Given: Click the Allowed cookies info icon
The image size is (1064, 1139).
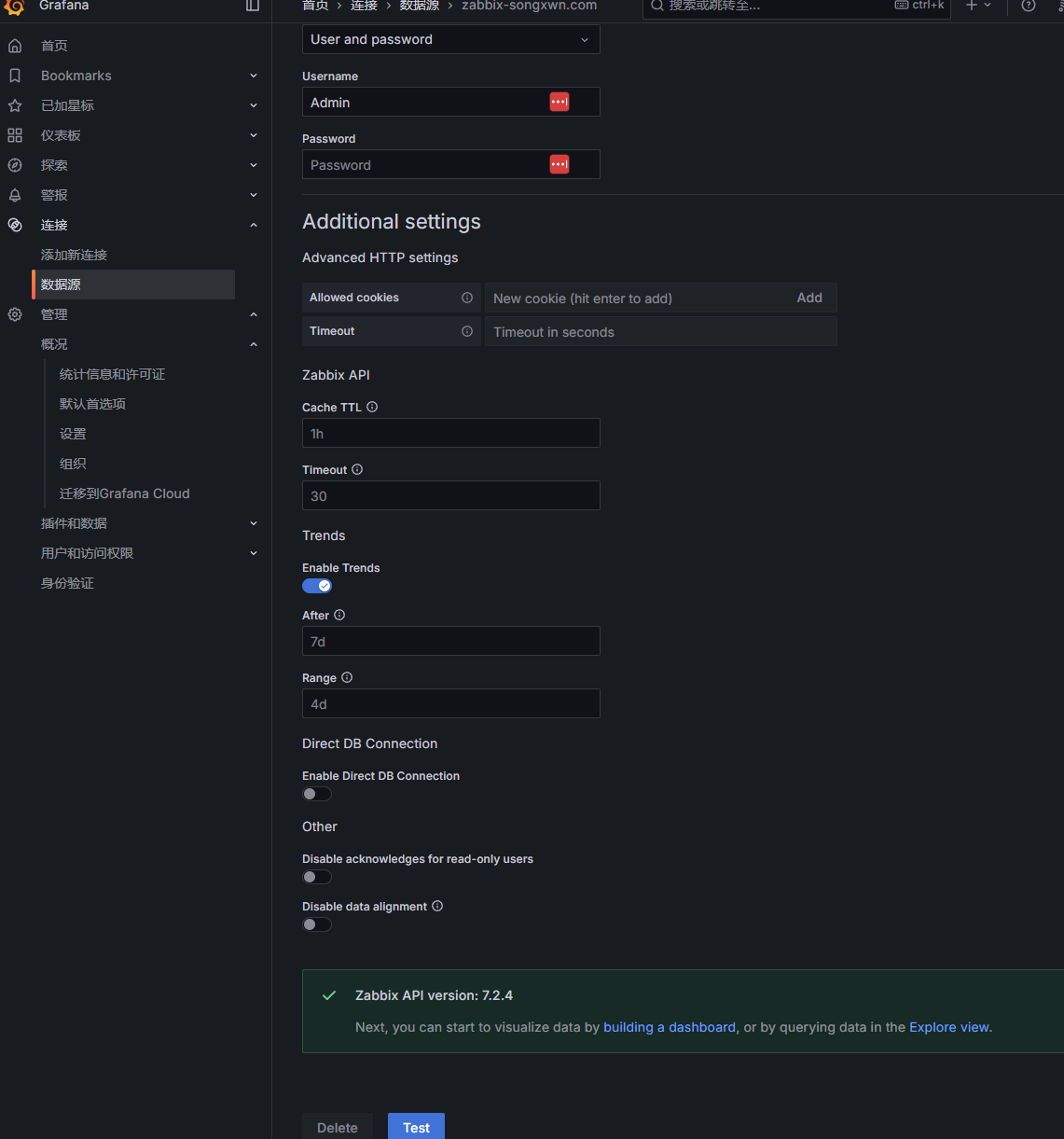Looking at the screenshot, I should [467, 298].
